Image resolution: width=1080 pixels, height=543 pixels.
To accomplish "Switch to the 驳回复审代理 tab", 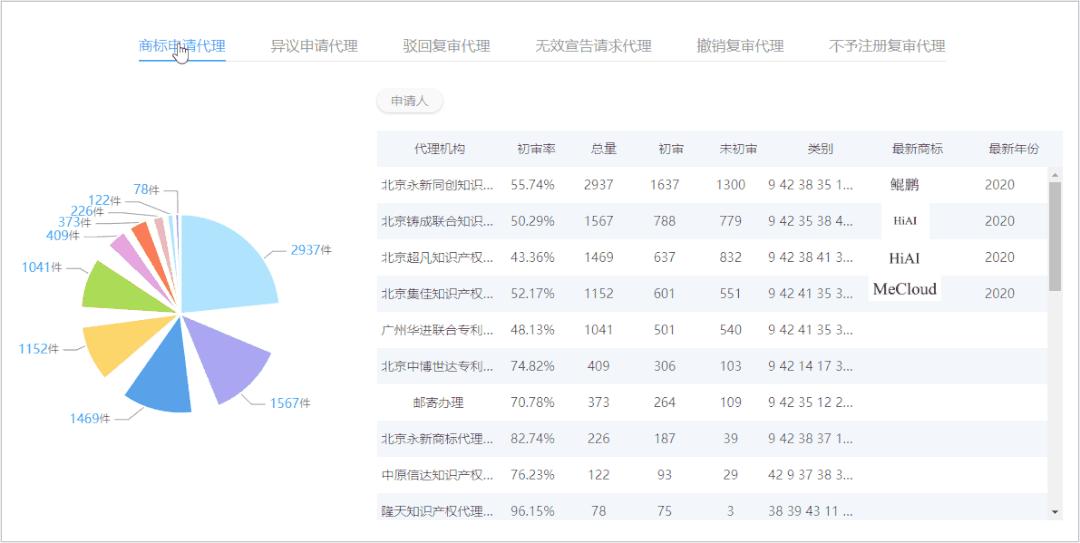I will [x=446, y=46].
